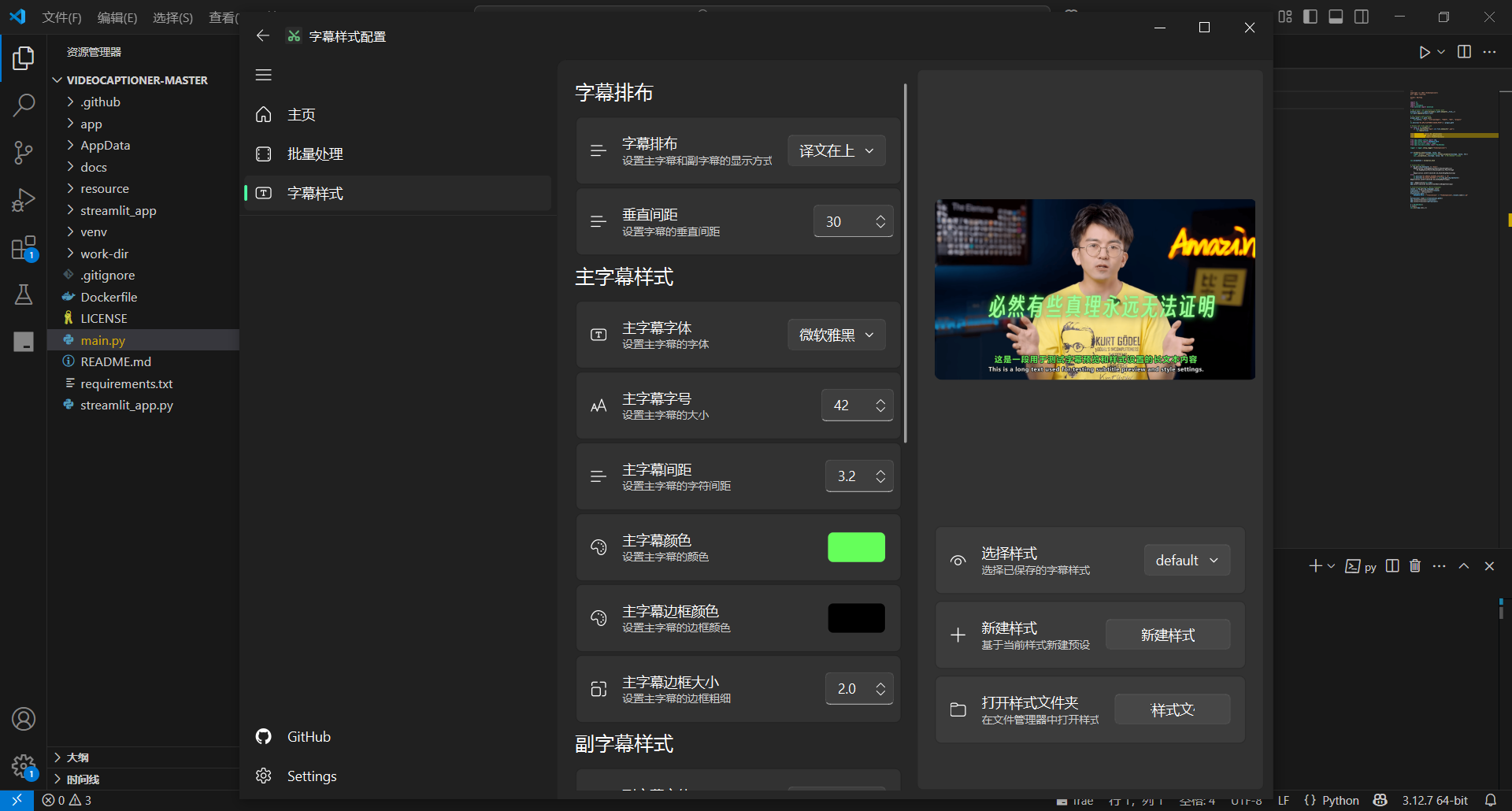The width and height of the screenshot is (1512, 811).
Task: Open the 微软雅黑 font dropdown
Action: pos(836,335)
